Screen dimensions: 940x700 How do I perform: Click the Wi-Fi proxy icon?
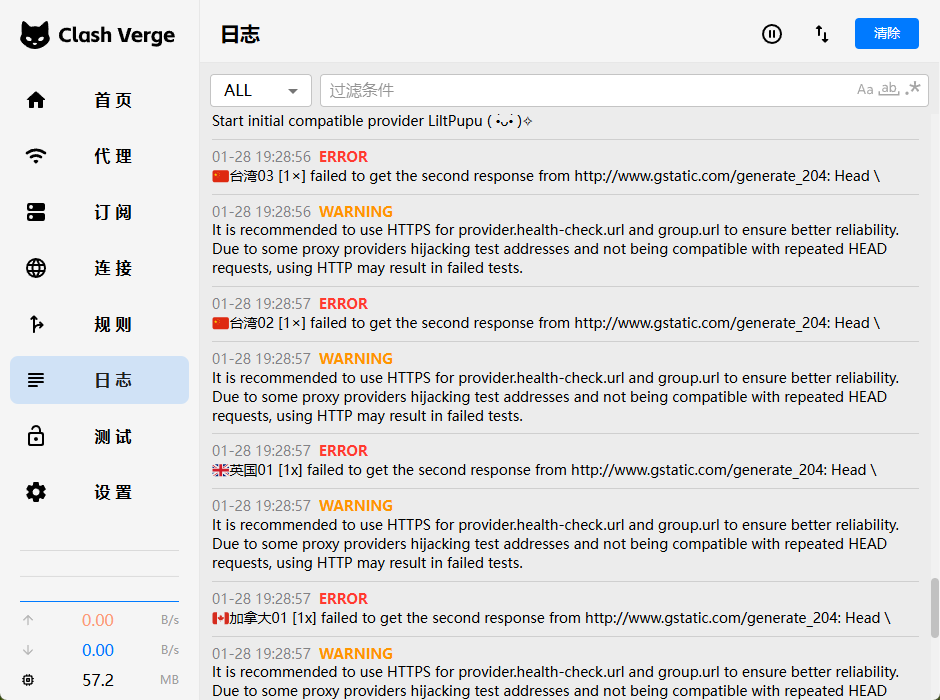36,156
